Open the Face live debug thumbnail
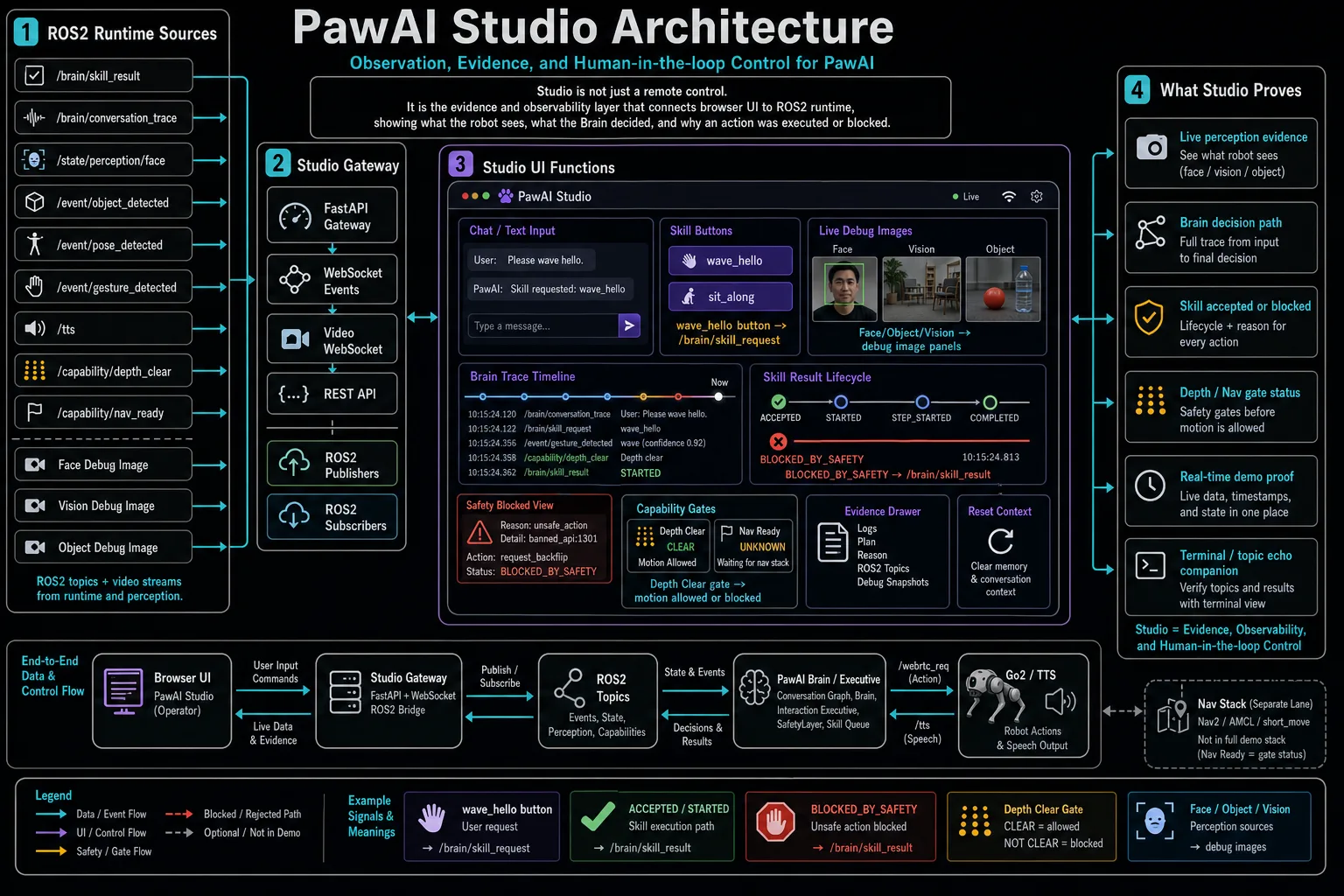 (x=844, y=290)
